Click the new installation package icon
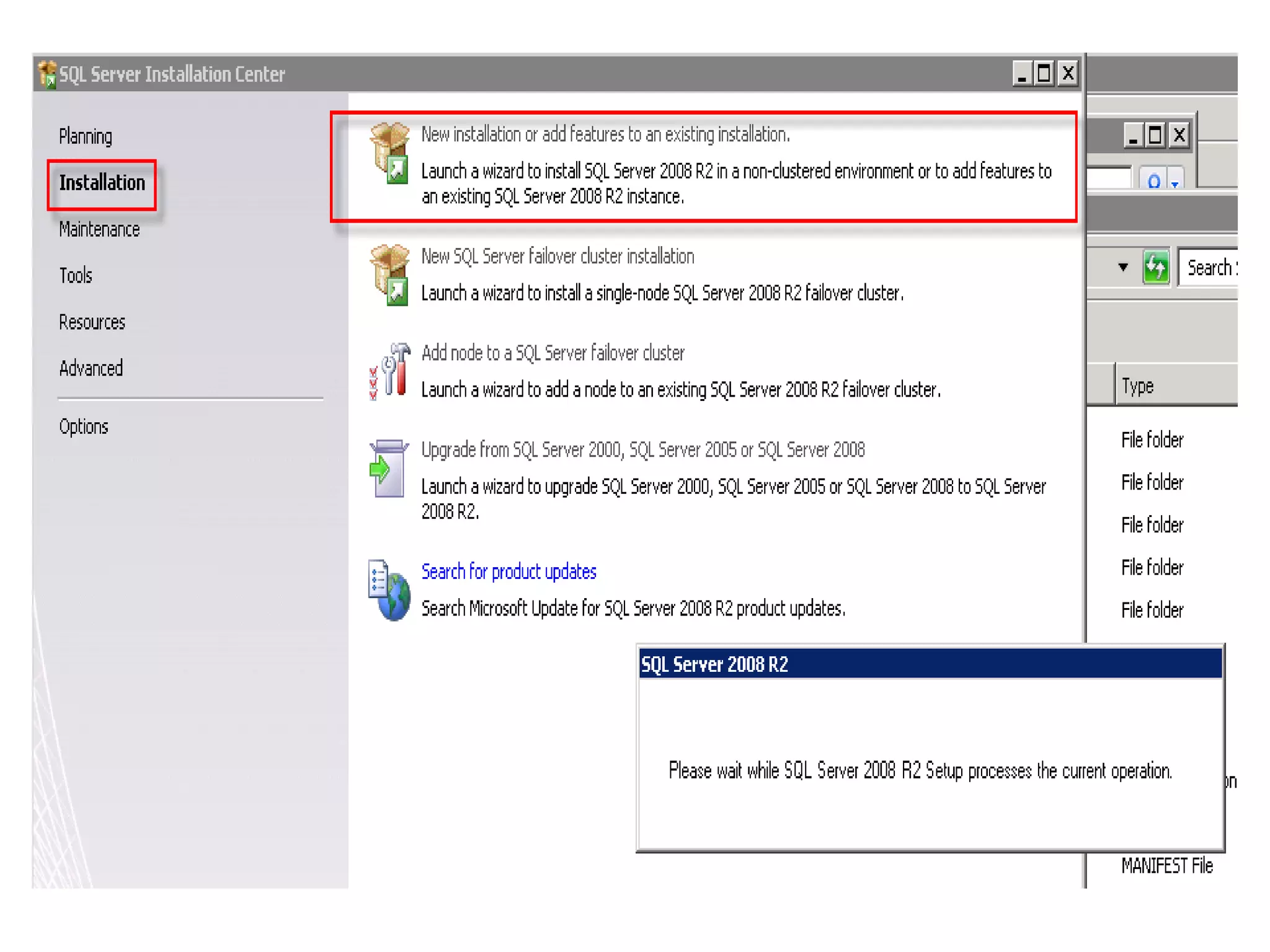Screen dimensions: 1270x952 coord(389,153)
